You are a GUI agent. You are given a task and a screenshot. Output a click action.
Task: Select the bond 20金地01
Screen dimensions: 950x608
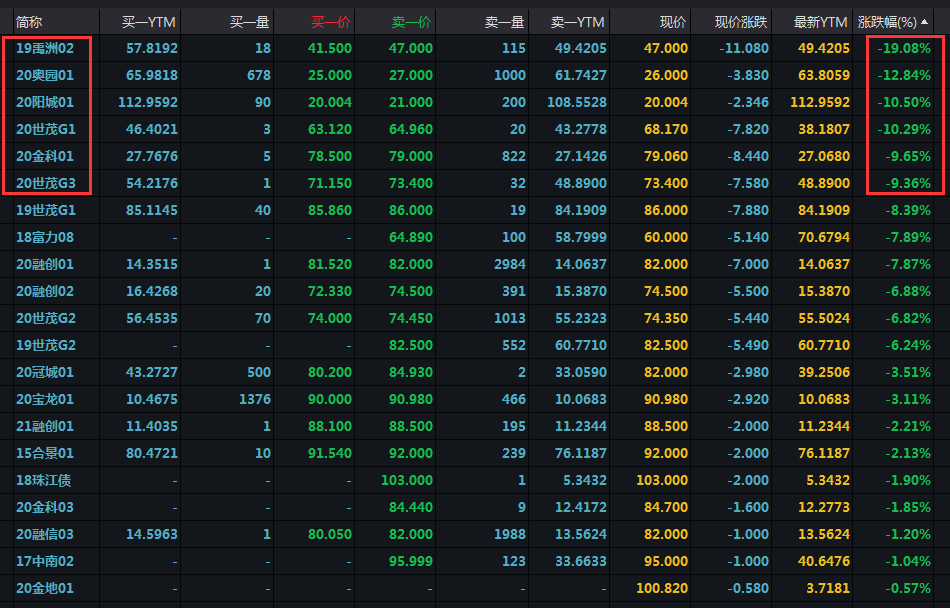(x=45, y=588)
